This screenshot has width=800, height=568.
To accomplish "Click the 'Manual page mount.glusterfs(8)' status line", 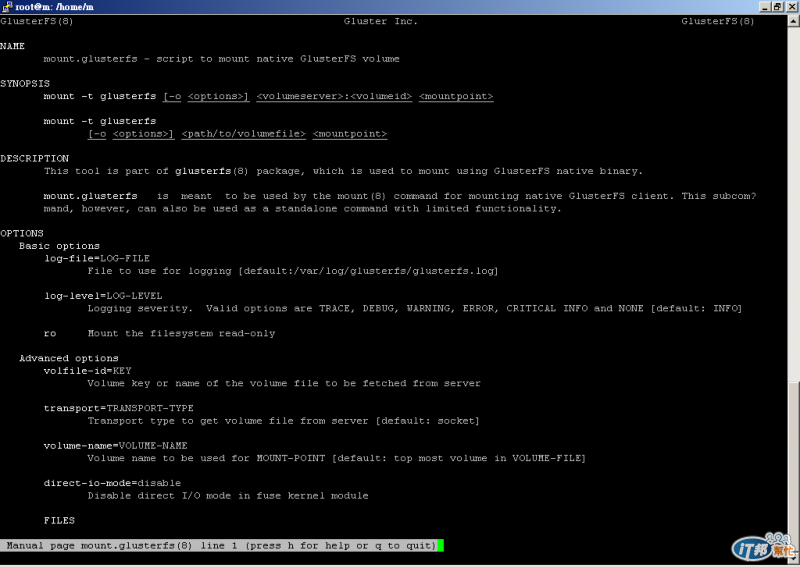I will pos(221,546).
